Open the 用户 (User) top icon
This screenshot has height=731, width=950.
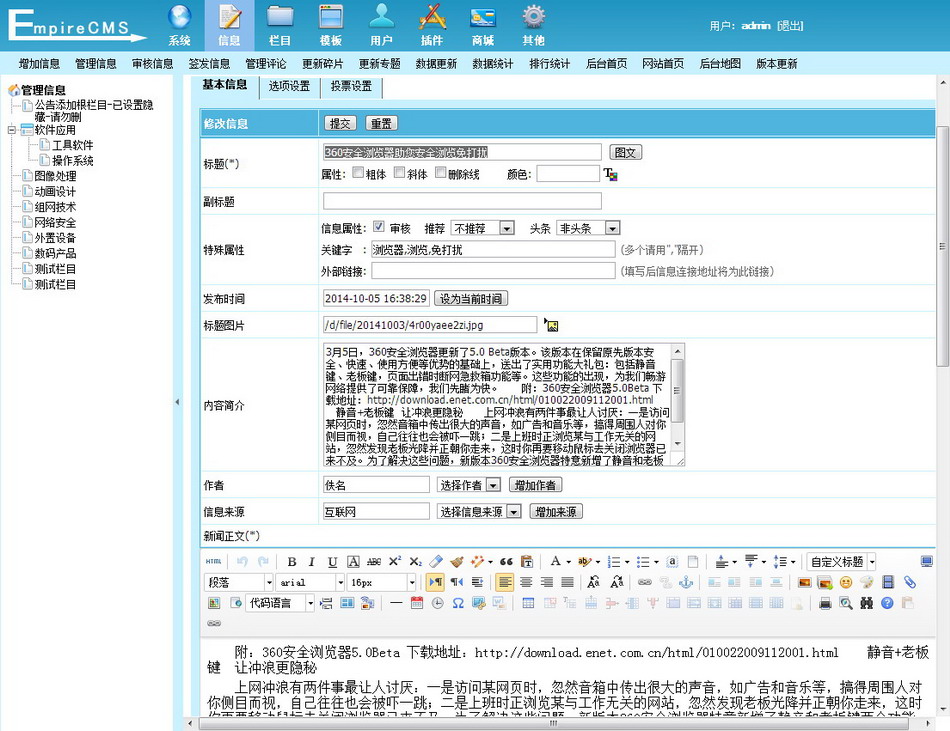click(381, 25)
